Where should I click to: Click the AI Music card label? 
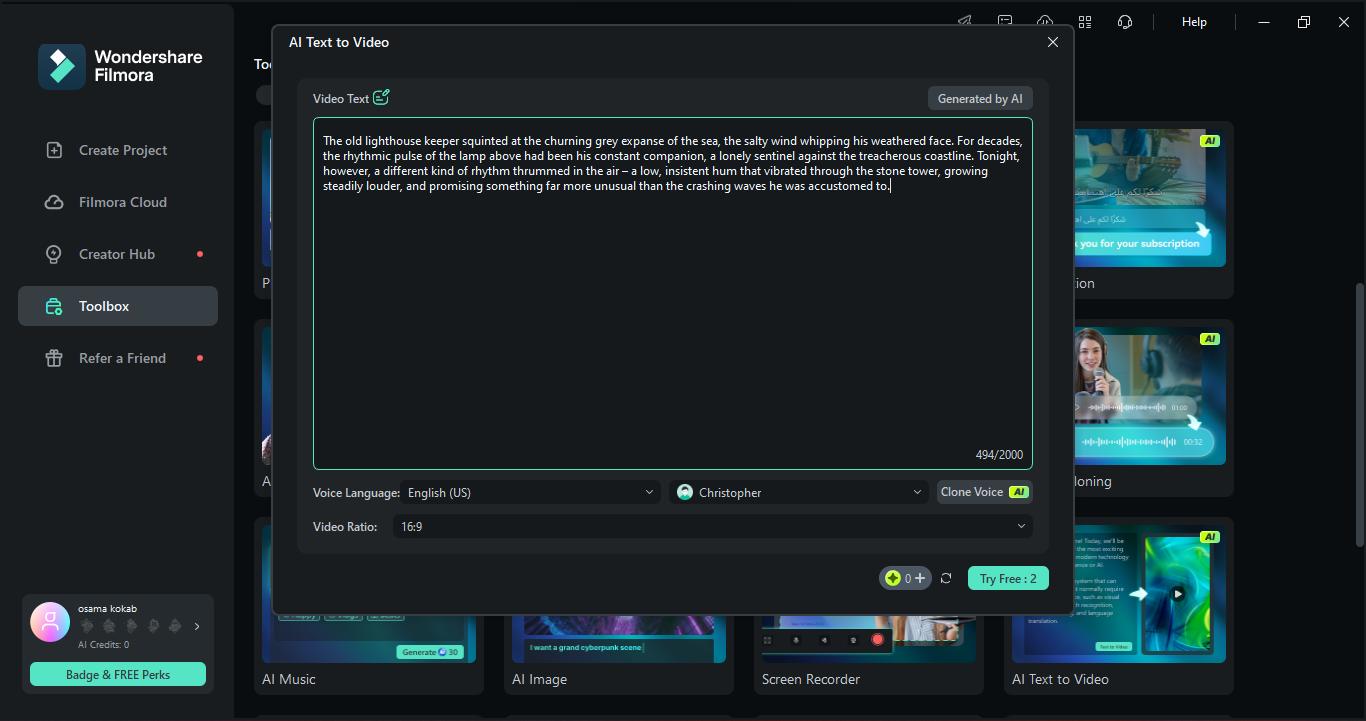point(289,679)
